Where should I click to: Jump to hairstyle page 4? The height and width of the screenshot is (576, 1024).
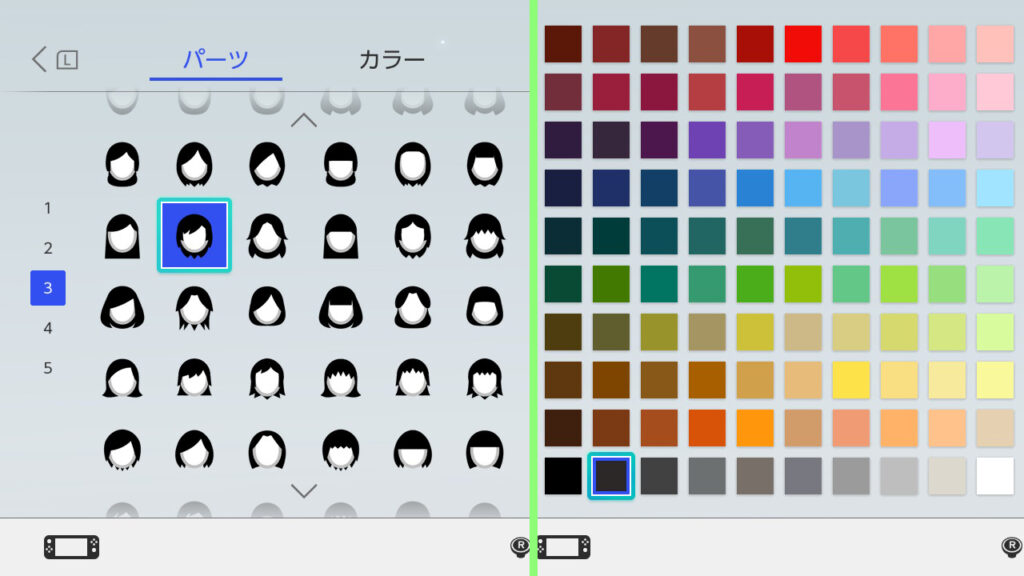point(48,328)
